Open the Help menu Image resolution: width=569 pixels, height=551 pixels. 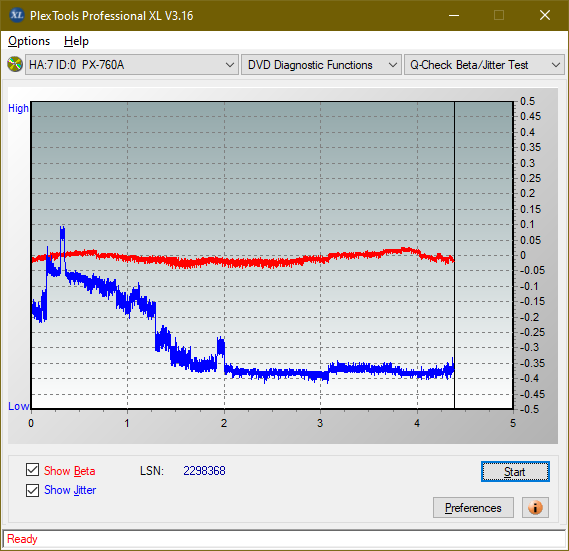tap(76, 41)
